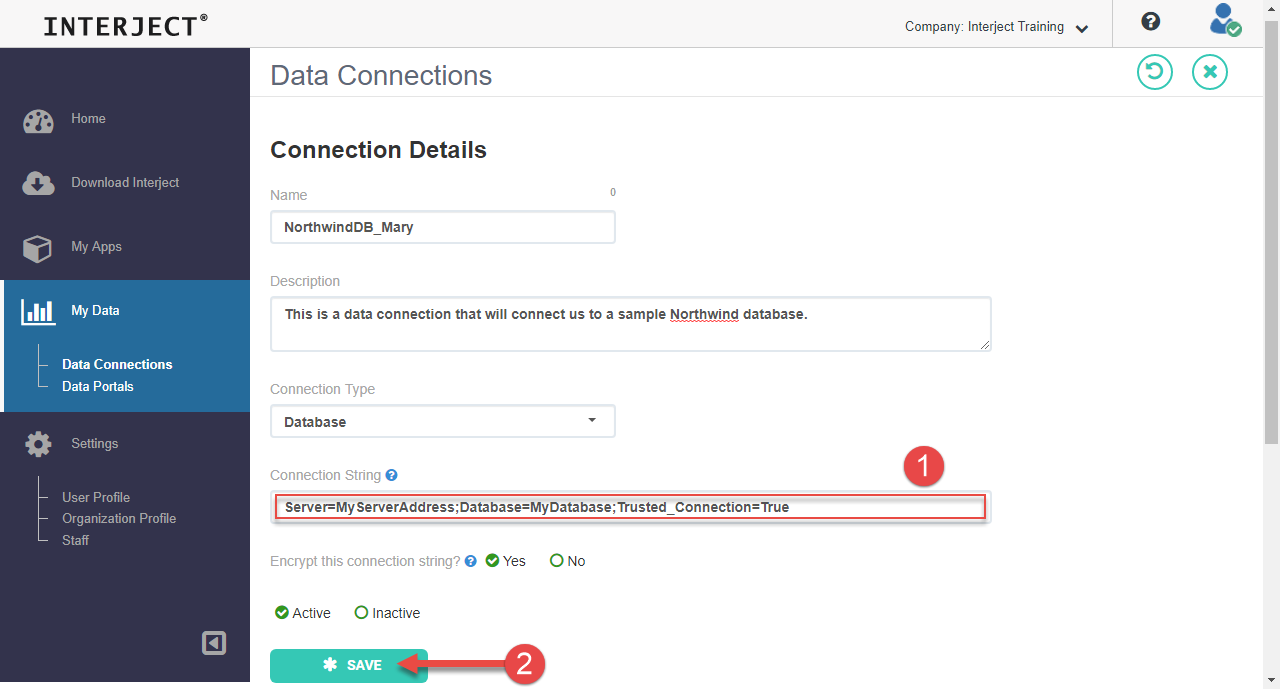1280x689 pixels.
Task: Click the page vertical scrollbar
Action: point(1271,230)
